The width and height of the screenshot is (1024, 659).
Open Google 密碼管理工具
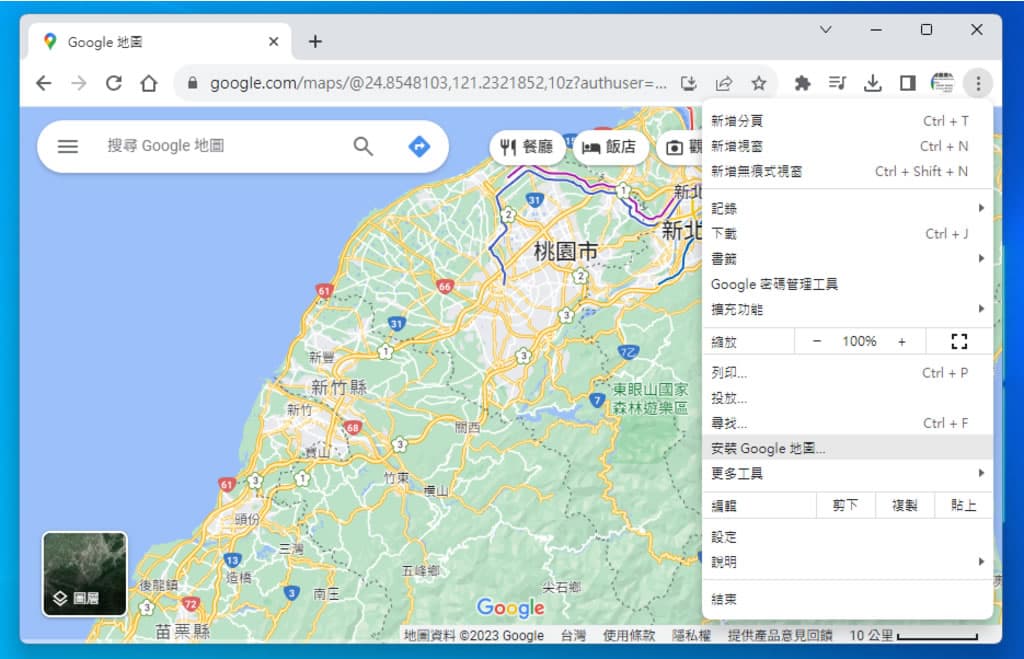pos(848,284)
